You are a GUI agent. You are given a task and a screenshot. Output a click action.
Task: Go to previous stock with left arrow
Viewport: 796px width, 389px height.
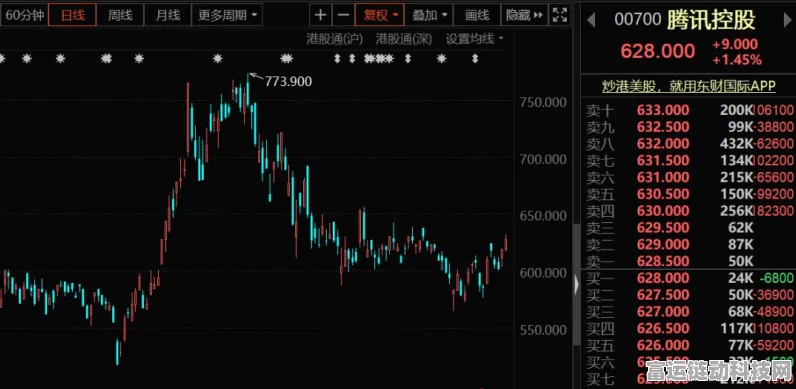click(591, 20)
